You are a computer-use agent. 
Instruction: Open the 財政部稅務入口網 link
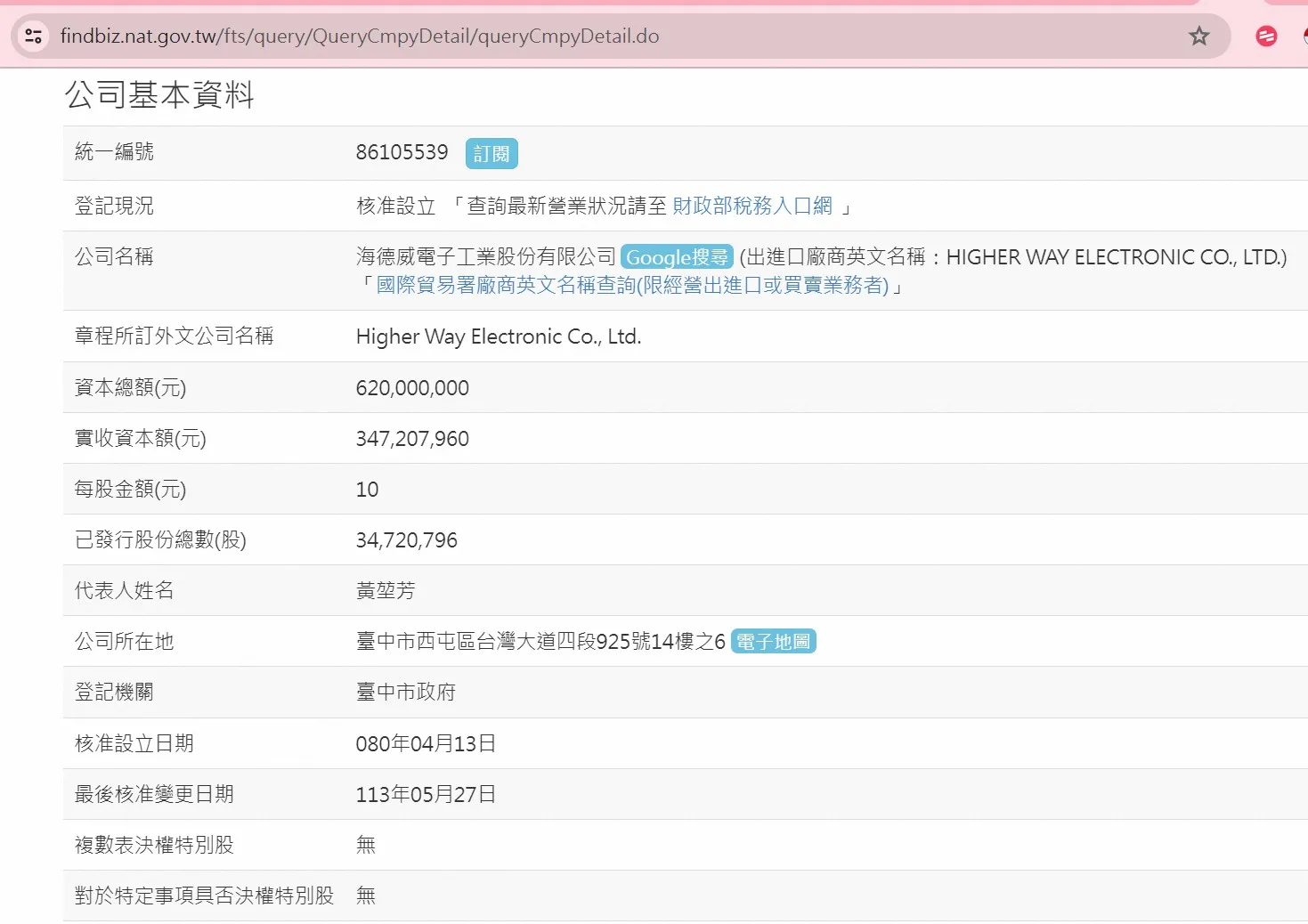(x=751, y=207)
